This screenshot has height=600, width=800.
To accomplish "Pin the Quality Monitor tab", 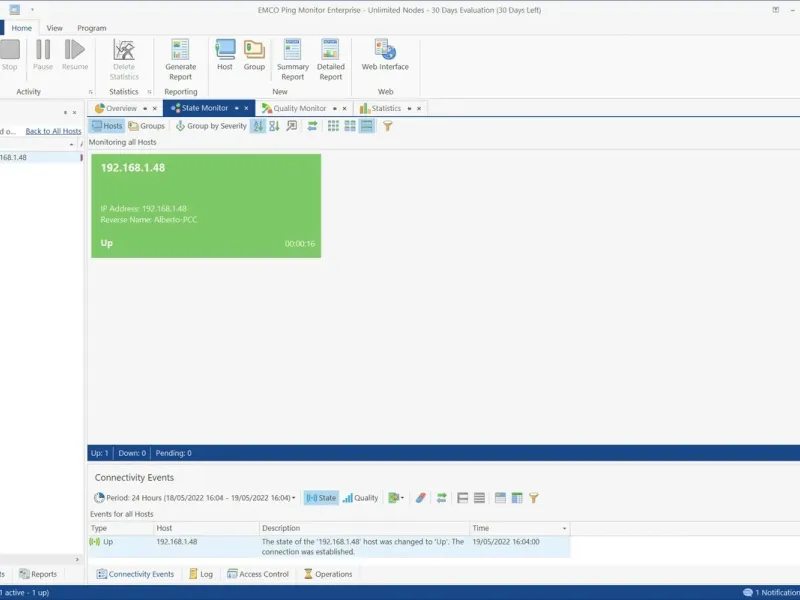I will tap(335, 108).
